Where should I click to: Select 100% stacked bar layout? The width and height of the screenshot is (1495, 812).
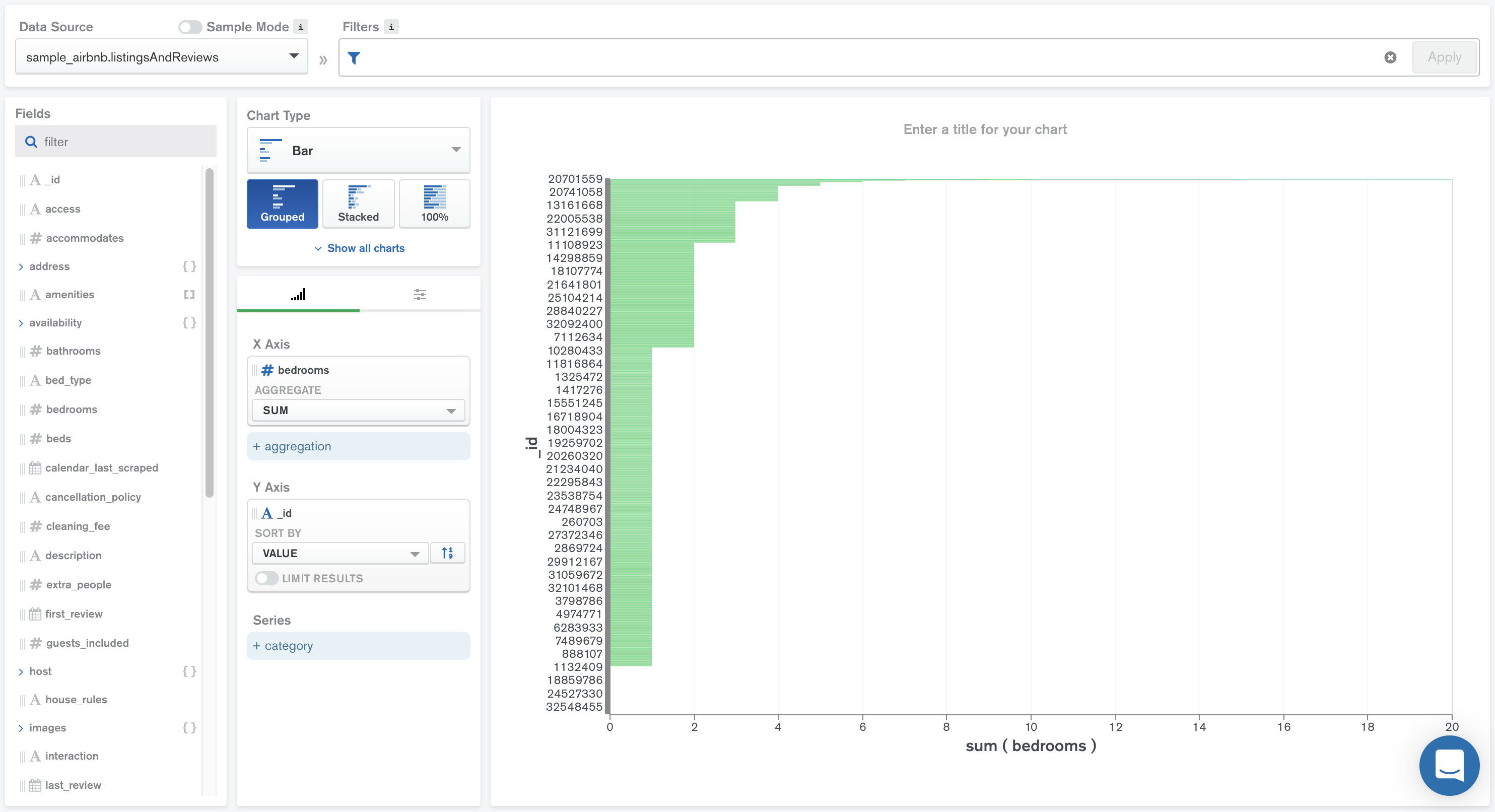point(435,204)
